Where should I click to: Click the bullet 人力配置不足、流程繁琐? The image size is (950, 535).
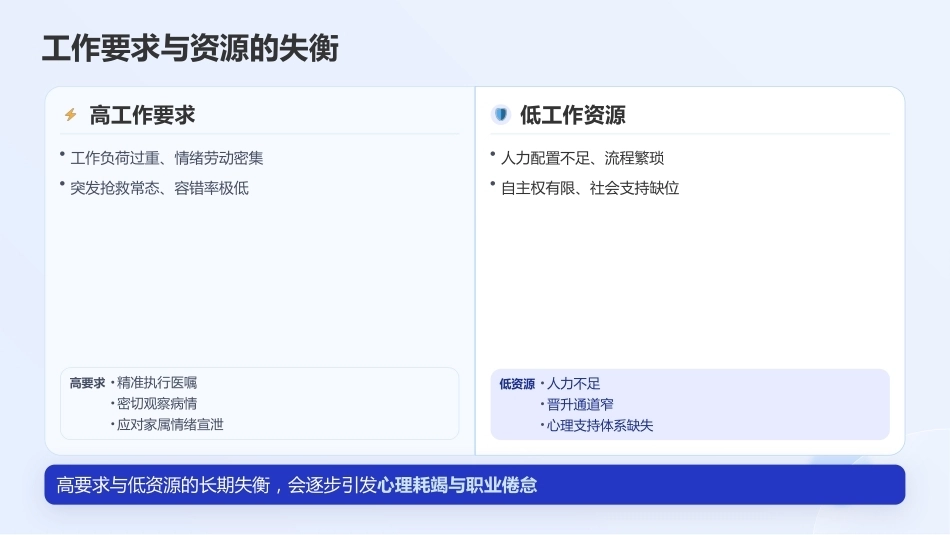click(582, 158)
